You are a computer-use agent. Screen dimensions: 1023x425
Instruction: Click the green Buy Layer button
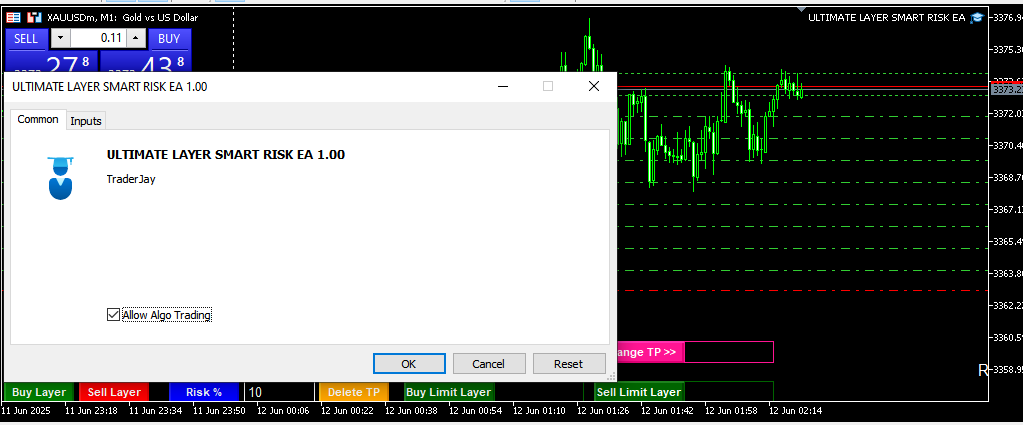39,392
